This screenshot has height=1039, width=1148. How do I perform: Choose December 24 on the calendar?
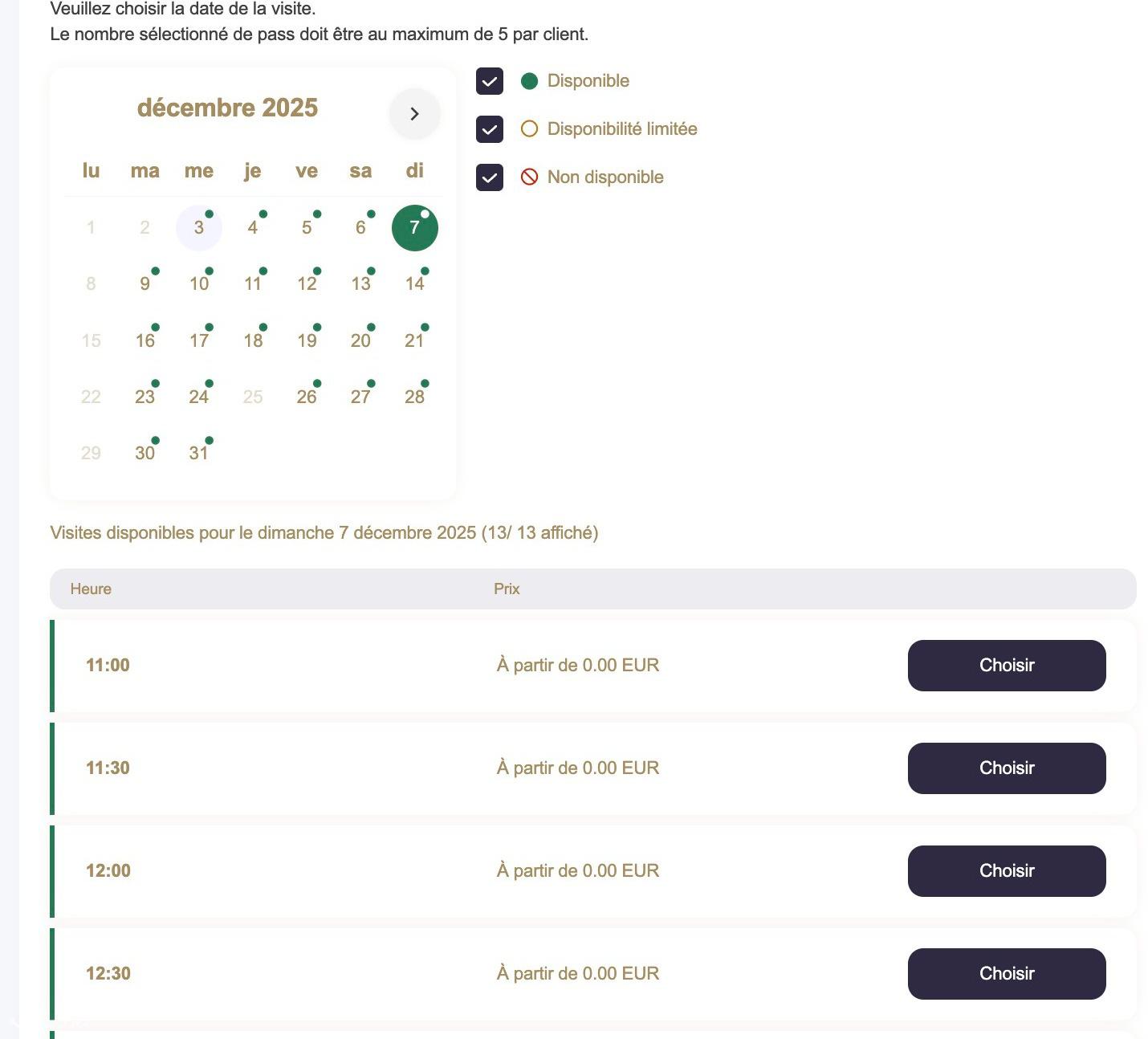coord(199,397)
